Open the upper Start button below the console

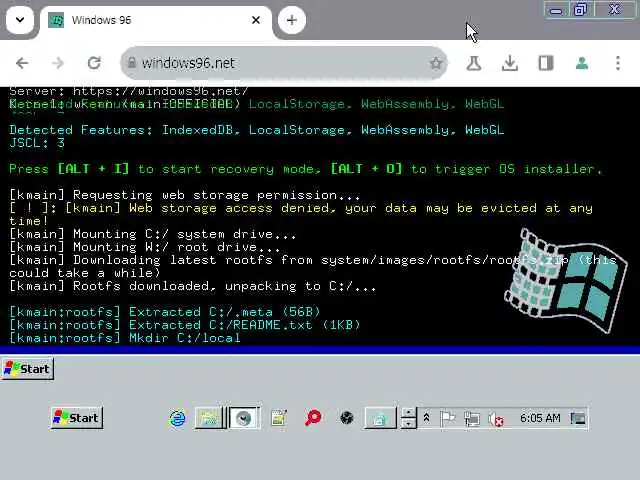pos(27,369)
